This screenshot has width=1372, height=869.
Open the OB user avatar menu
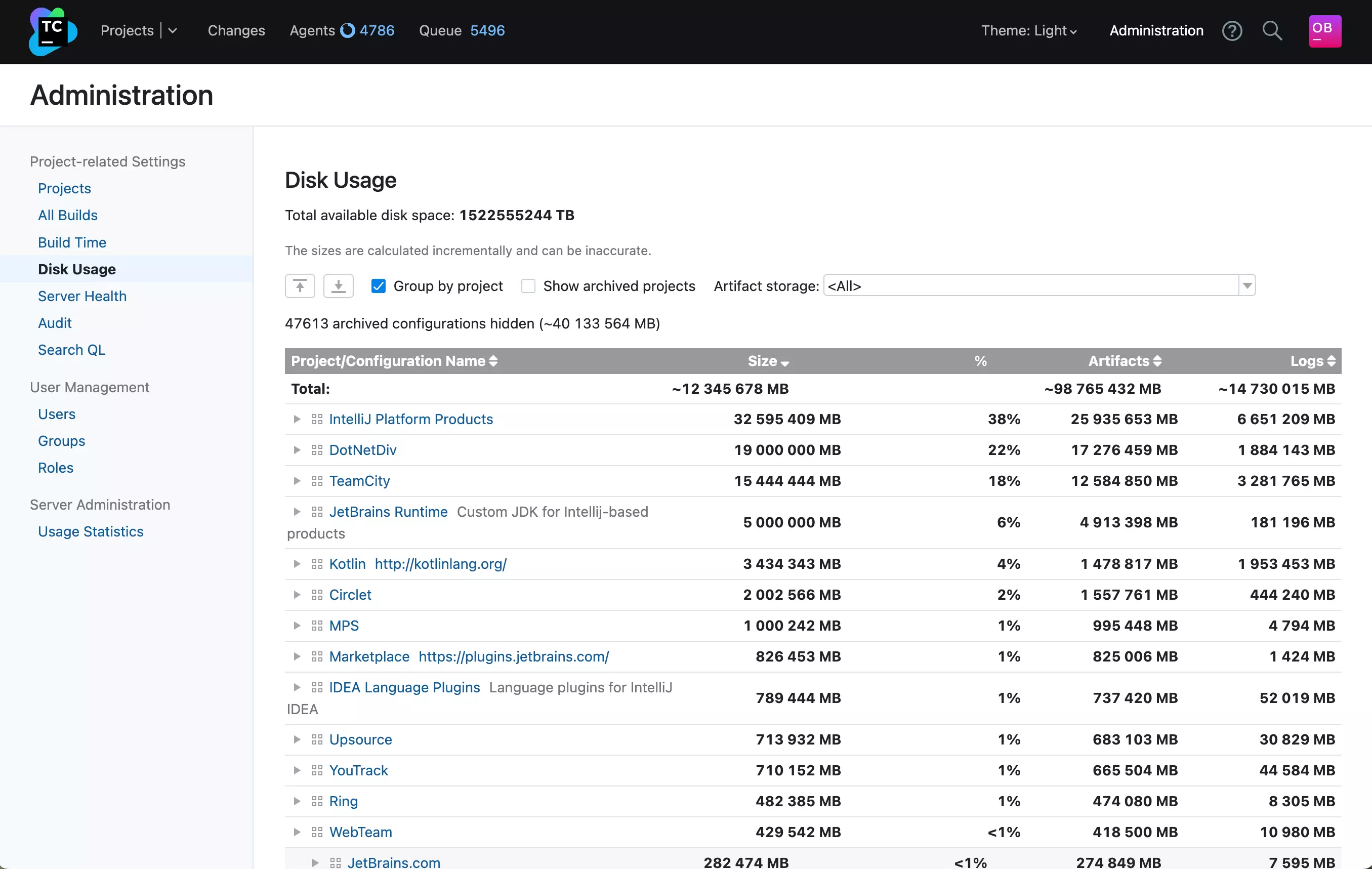pyautogui.click(x=1323, y=31)
